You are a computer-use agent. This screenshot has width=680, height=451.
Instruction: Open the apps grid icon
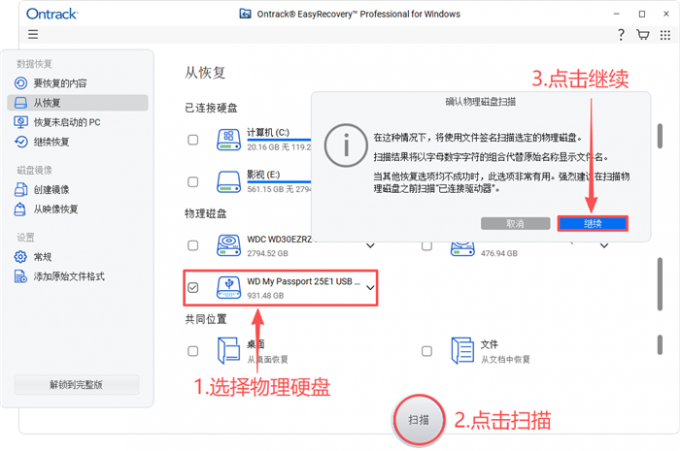point(665,35)
